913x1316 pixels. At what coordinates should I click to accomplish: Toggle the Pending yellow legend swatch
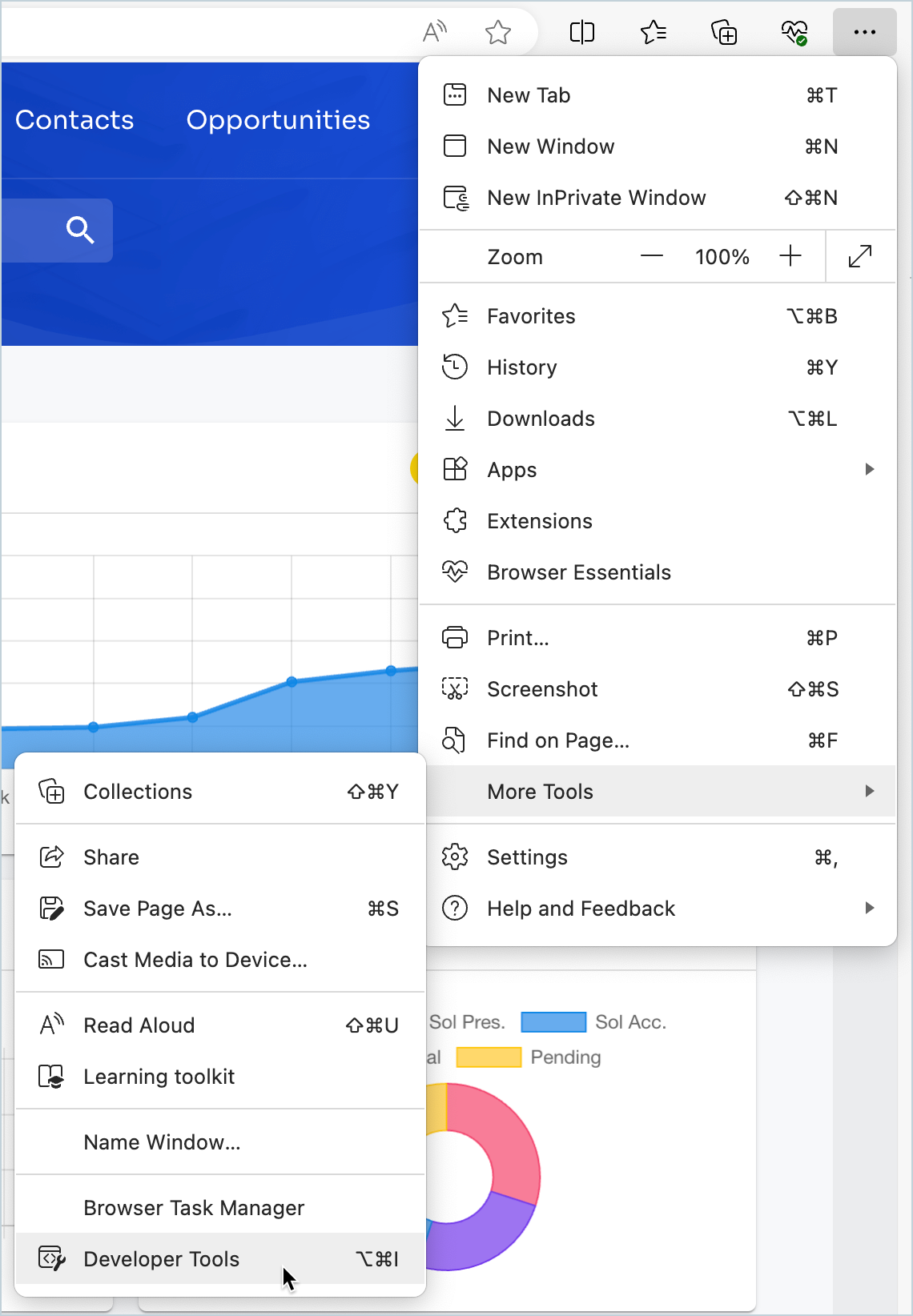tap(489, 1057)
